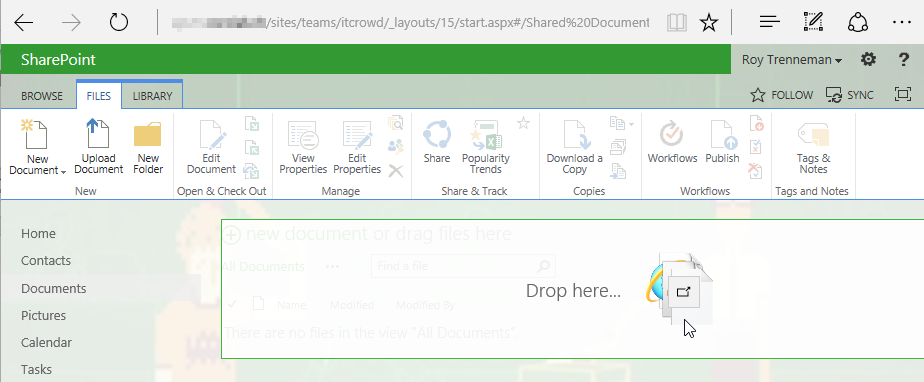Screen dimensions: 924x382
Task: Switch to the BROWSE ribbon tab
Action: click(x=42, y=96)
